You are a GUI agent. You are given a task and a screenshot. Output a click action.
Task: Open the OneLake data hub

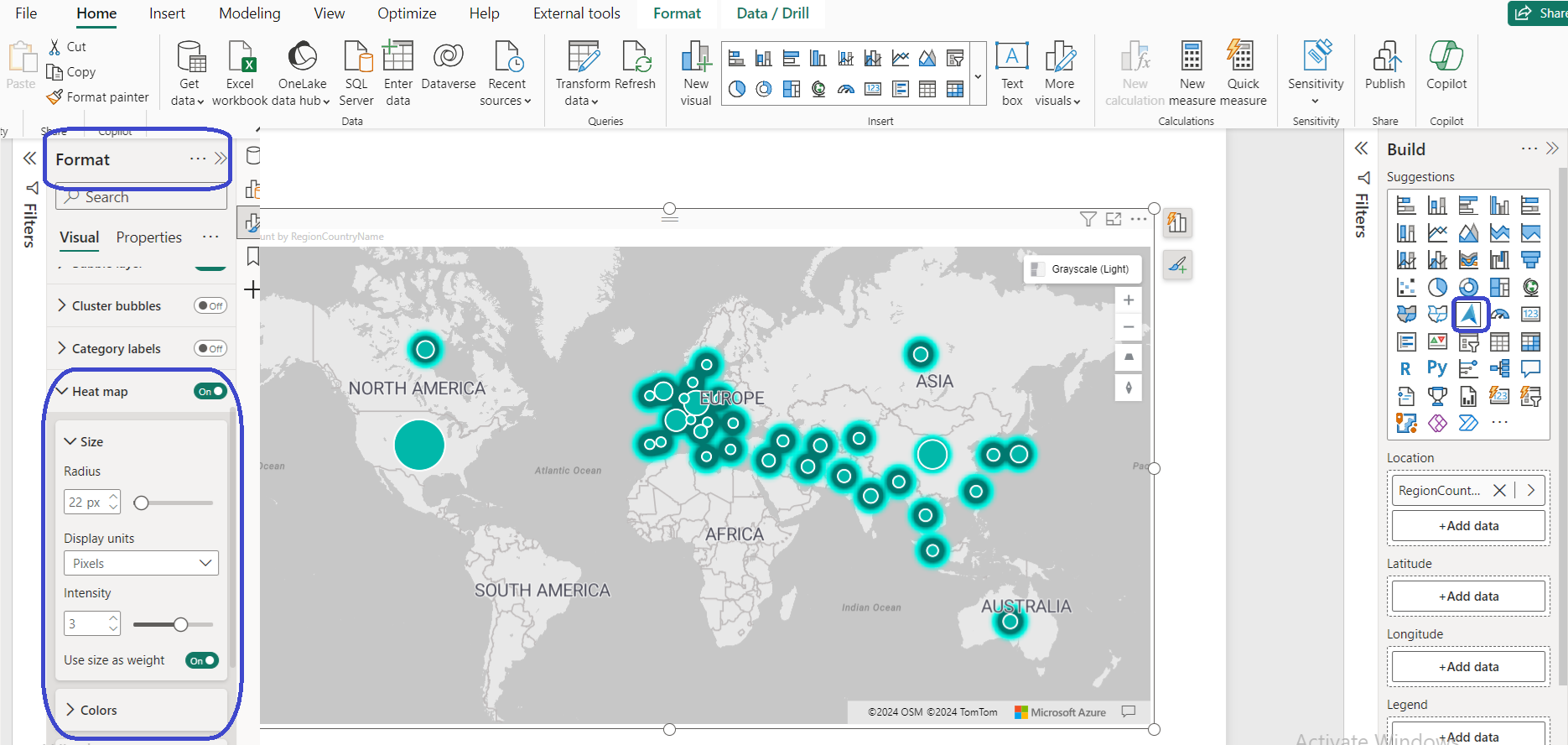click(x=302, y=74)
